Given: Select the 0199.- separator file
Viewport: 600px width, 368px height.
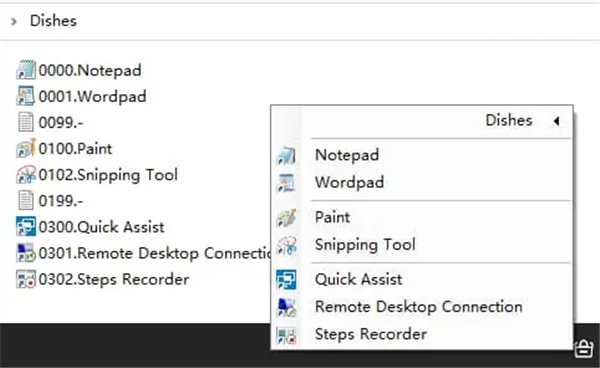Looking at the screenshot, I should 50,201.
